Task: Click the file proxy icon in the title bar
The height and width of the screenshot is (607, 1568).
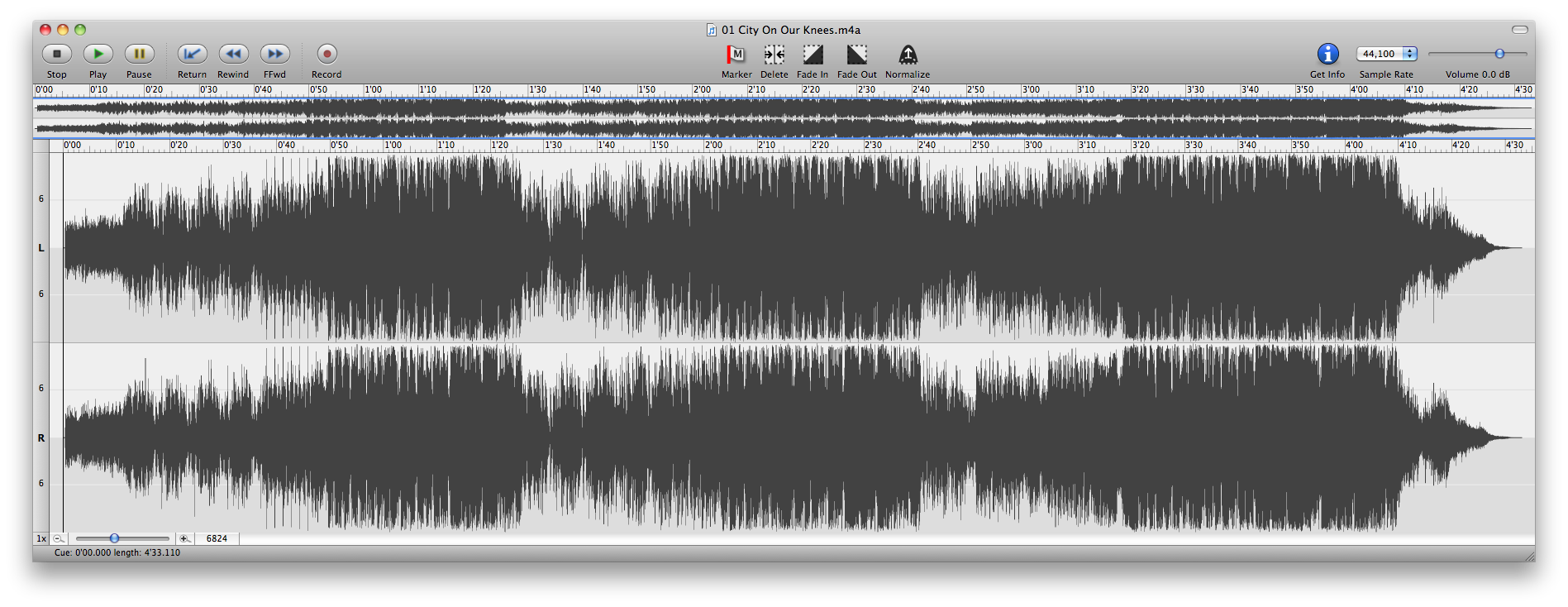Action: click(712, 30)
